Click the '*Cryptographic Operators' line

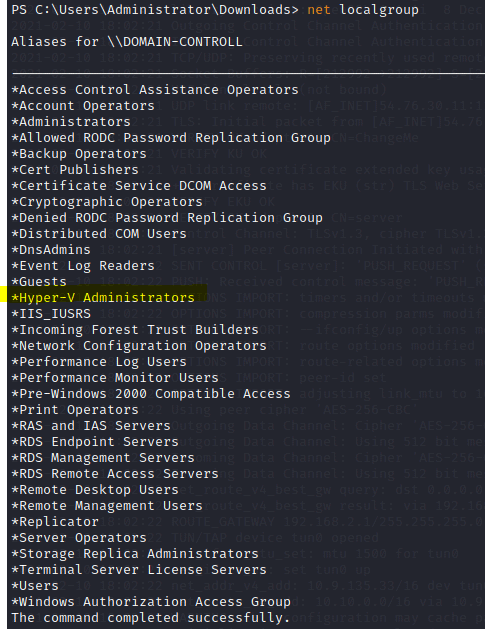point(107,202)
